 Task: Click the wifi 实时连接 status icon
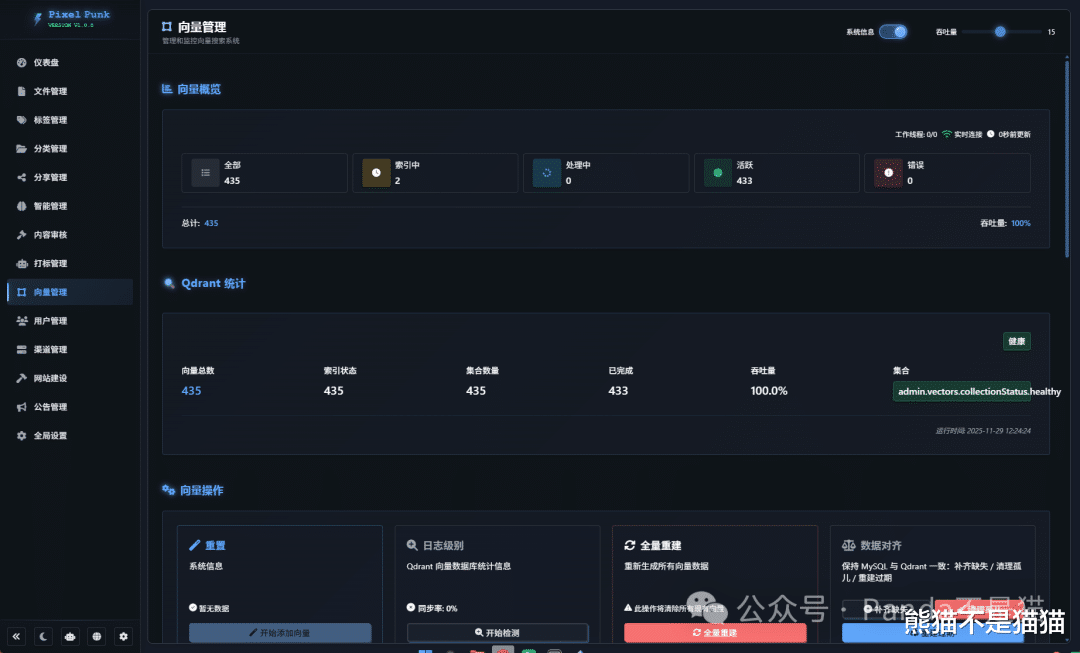pos(946,134)
